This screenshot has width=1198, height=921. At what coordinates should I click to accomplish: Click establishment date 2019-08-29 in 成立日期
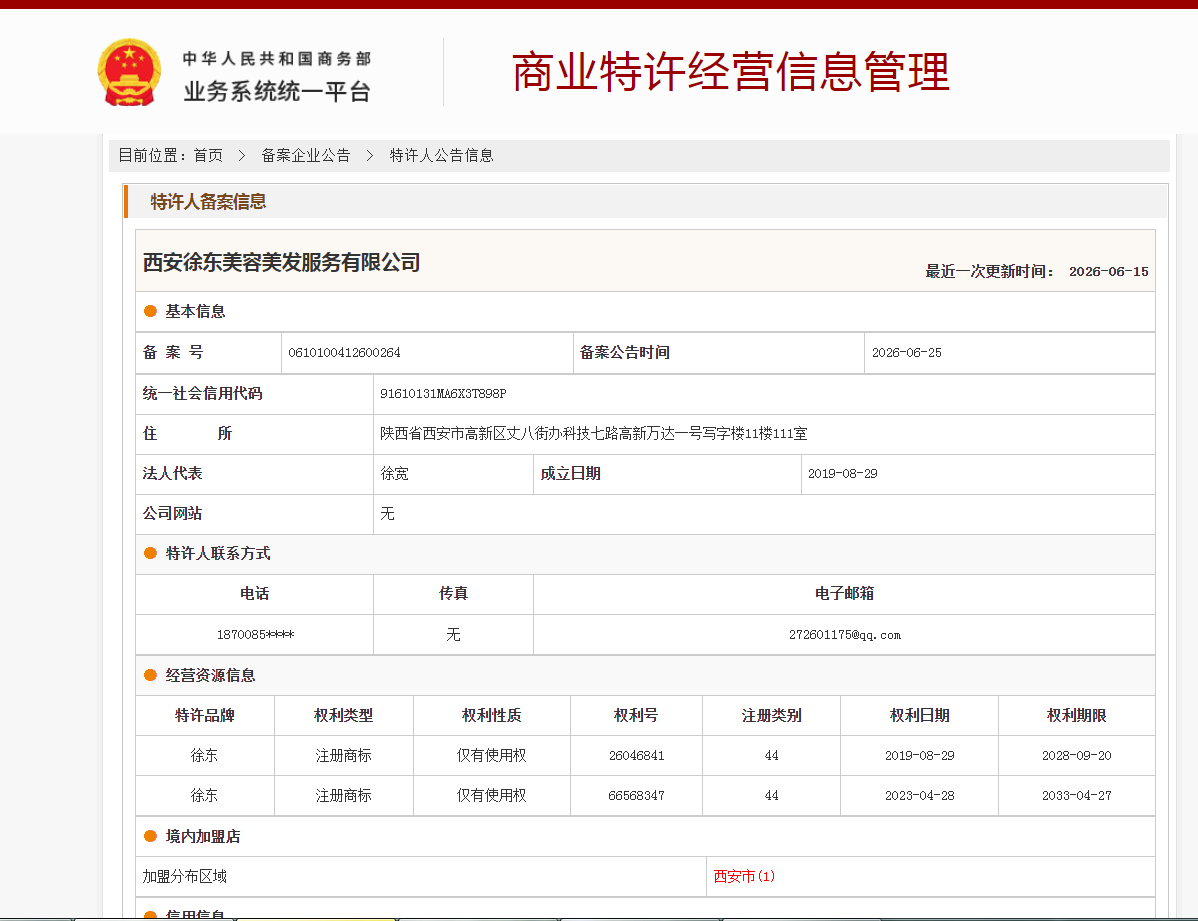pos(843,473)
